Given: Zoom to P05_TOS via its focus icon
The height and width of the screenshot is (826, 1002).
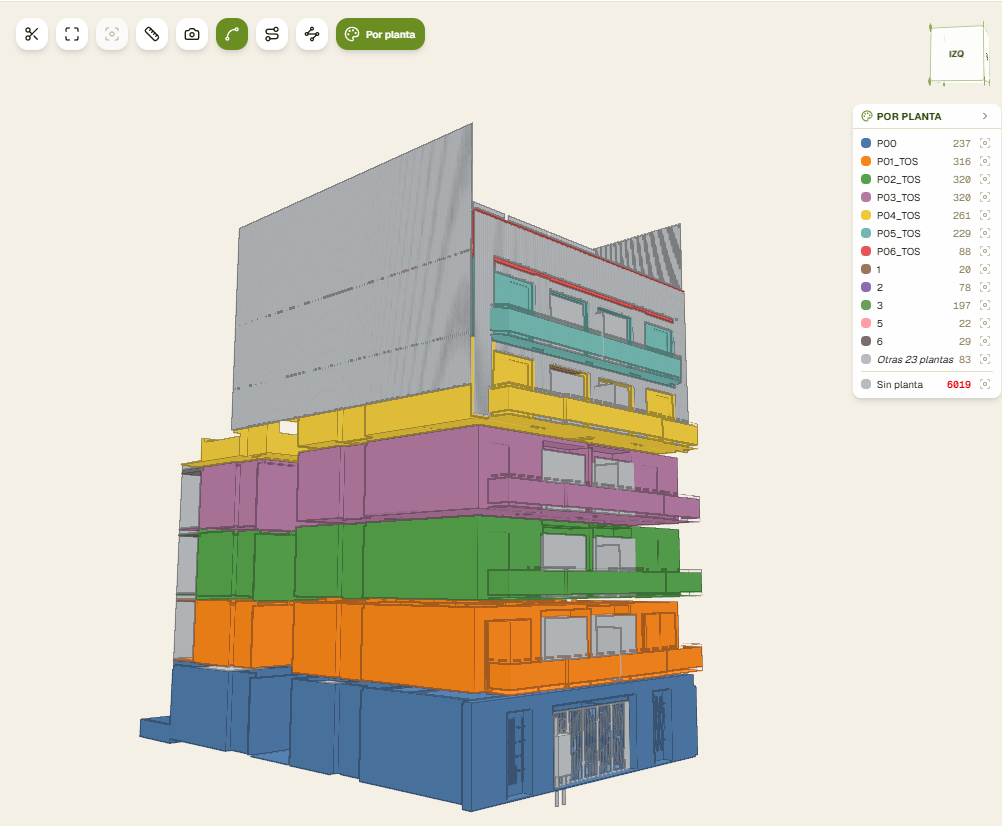Looking at the screenshot, I should coord(985,234).
